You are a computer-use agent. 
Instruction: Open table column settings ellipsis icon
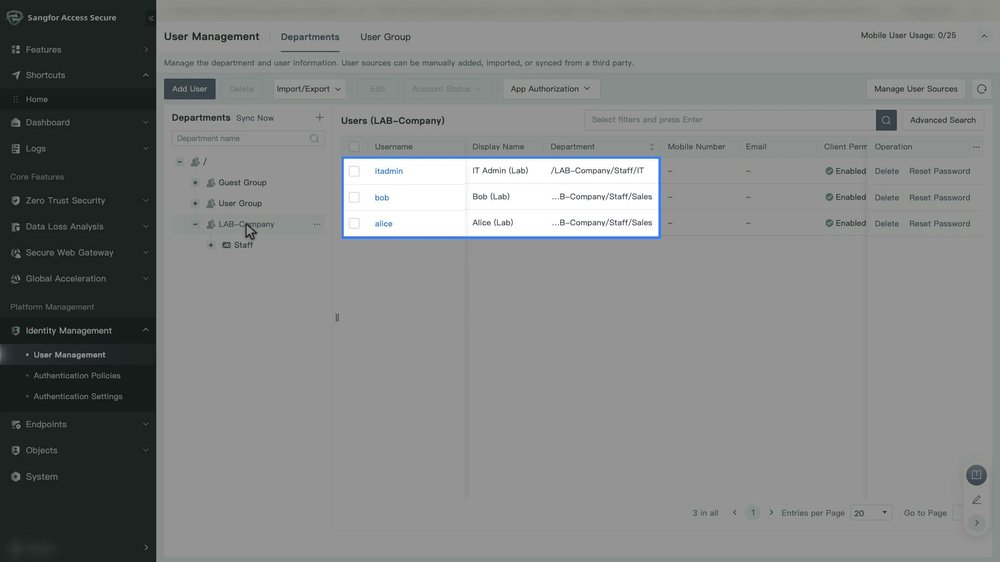[x=976, y=147]
